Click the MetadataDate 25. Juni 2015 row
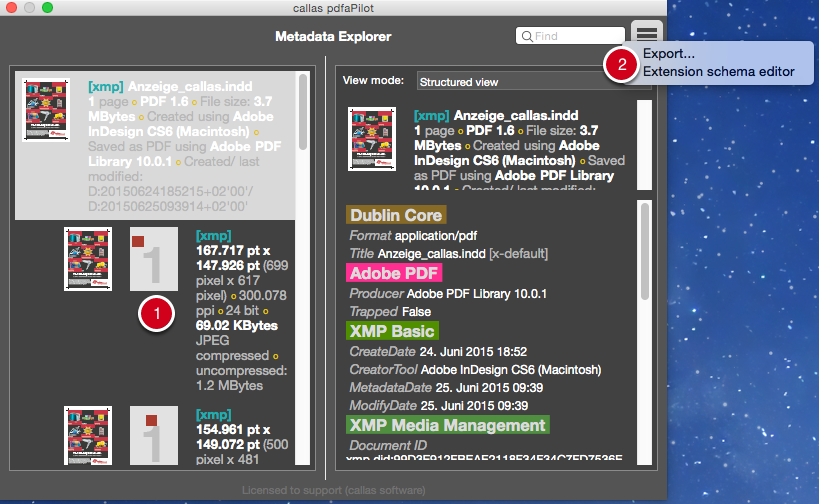The image size is (819, 504). (x=446, y=388)
